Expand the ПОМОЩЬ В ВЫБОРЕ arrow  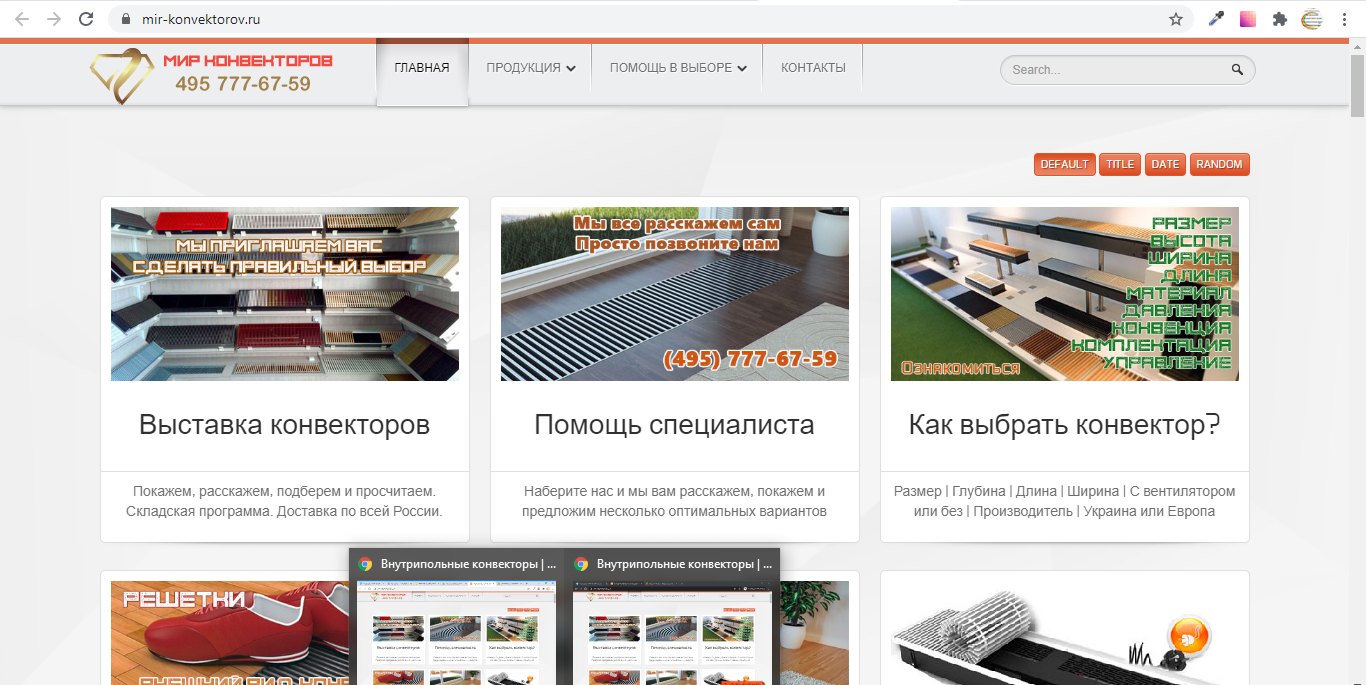(742, 69)
